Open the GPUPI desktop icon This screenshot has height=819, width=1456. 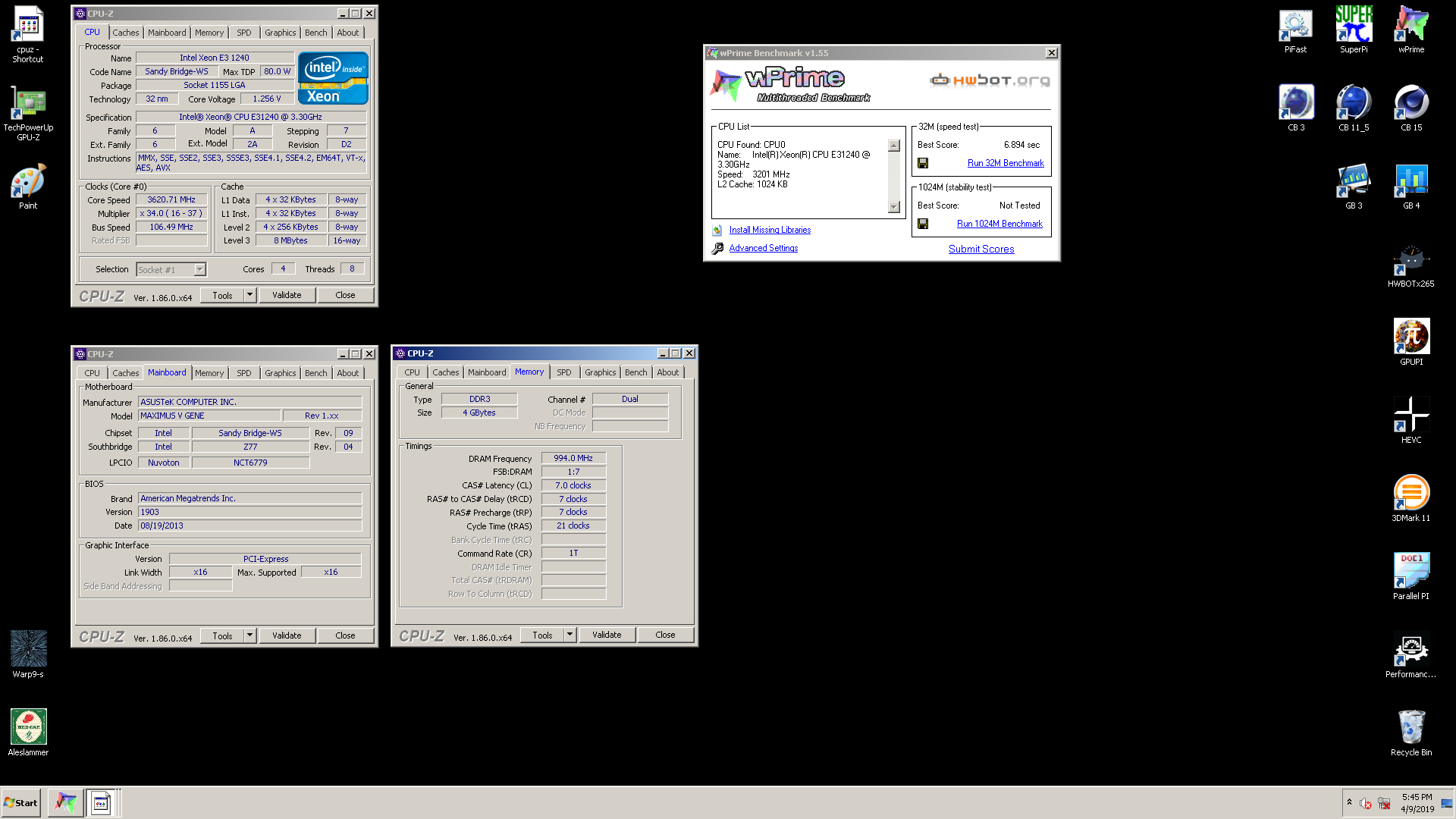click(x=1411, y=341)
